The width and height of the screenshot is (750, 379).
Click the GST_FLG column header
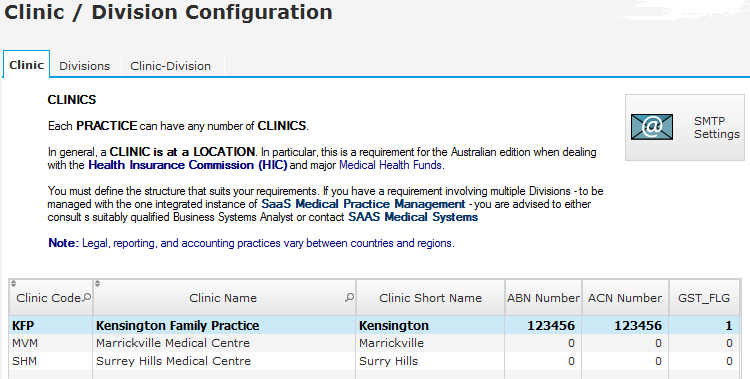(x=704, y=298)
